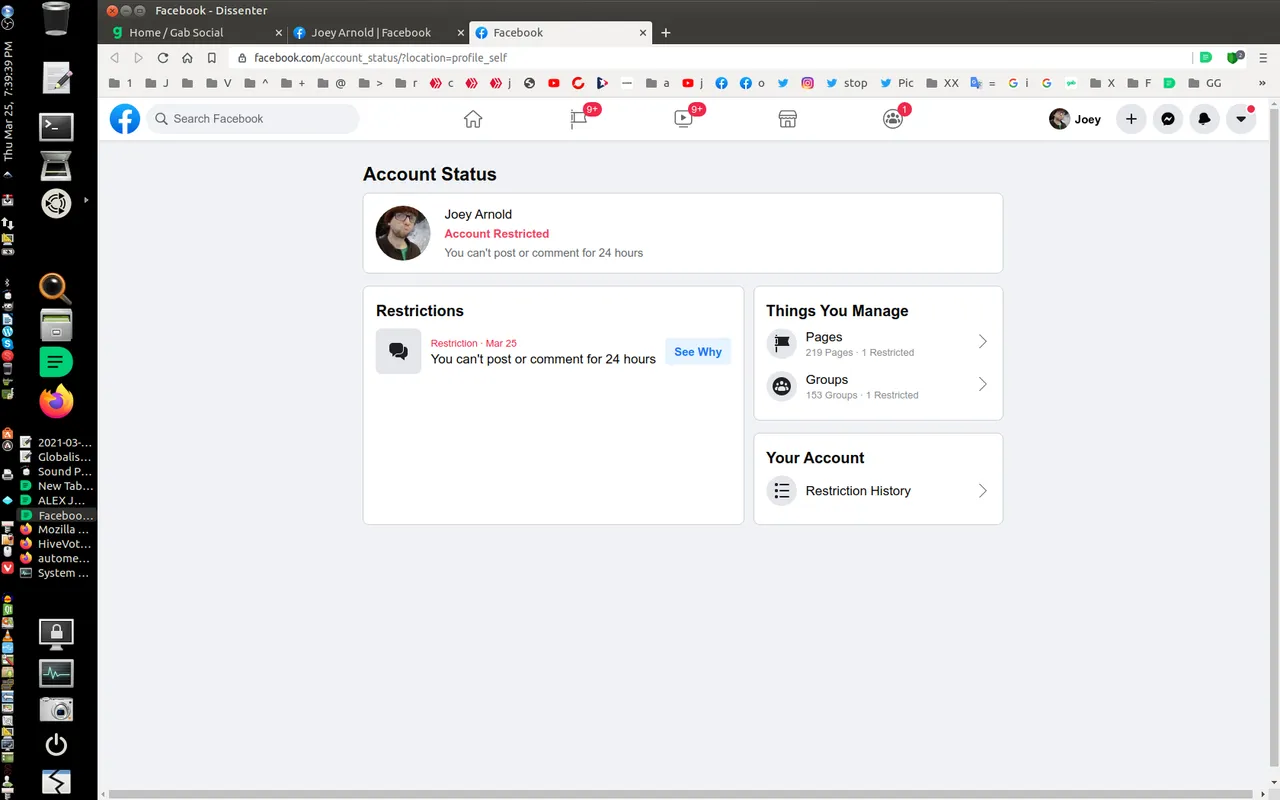Launch the magnifier search tool icon
Screen dimensions: 1280x800
[55, 288]
